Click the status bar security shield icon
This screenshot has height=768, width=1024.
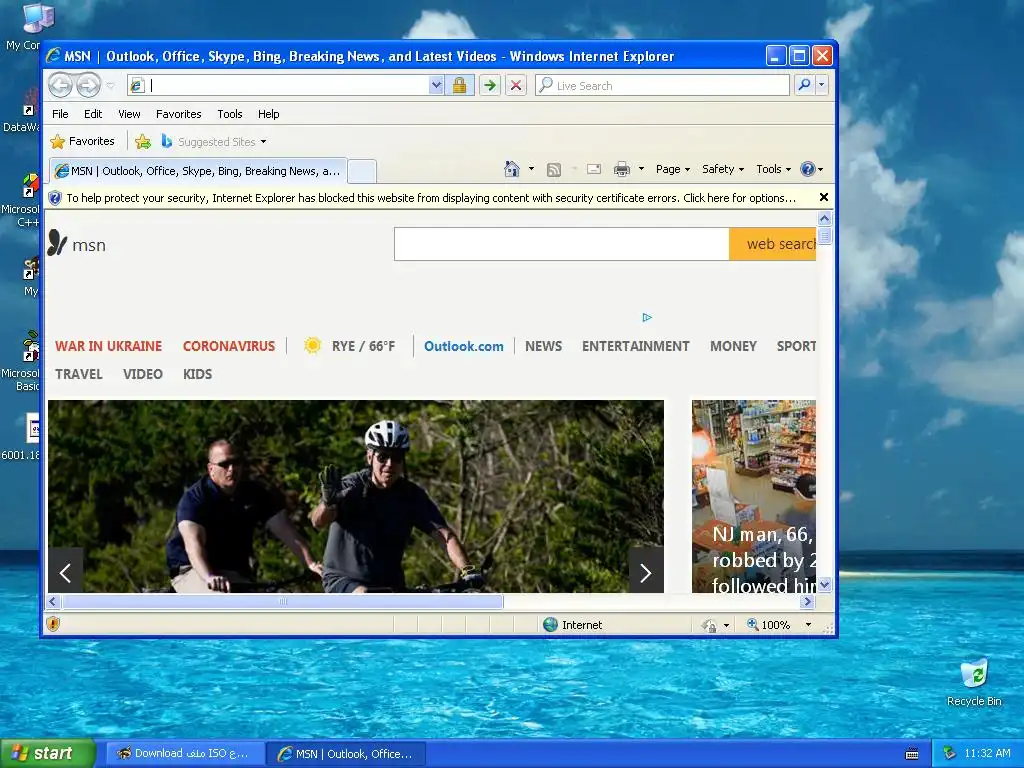tap(54, 624)
